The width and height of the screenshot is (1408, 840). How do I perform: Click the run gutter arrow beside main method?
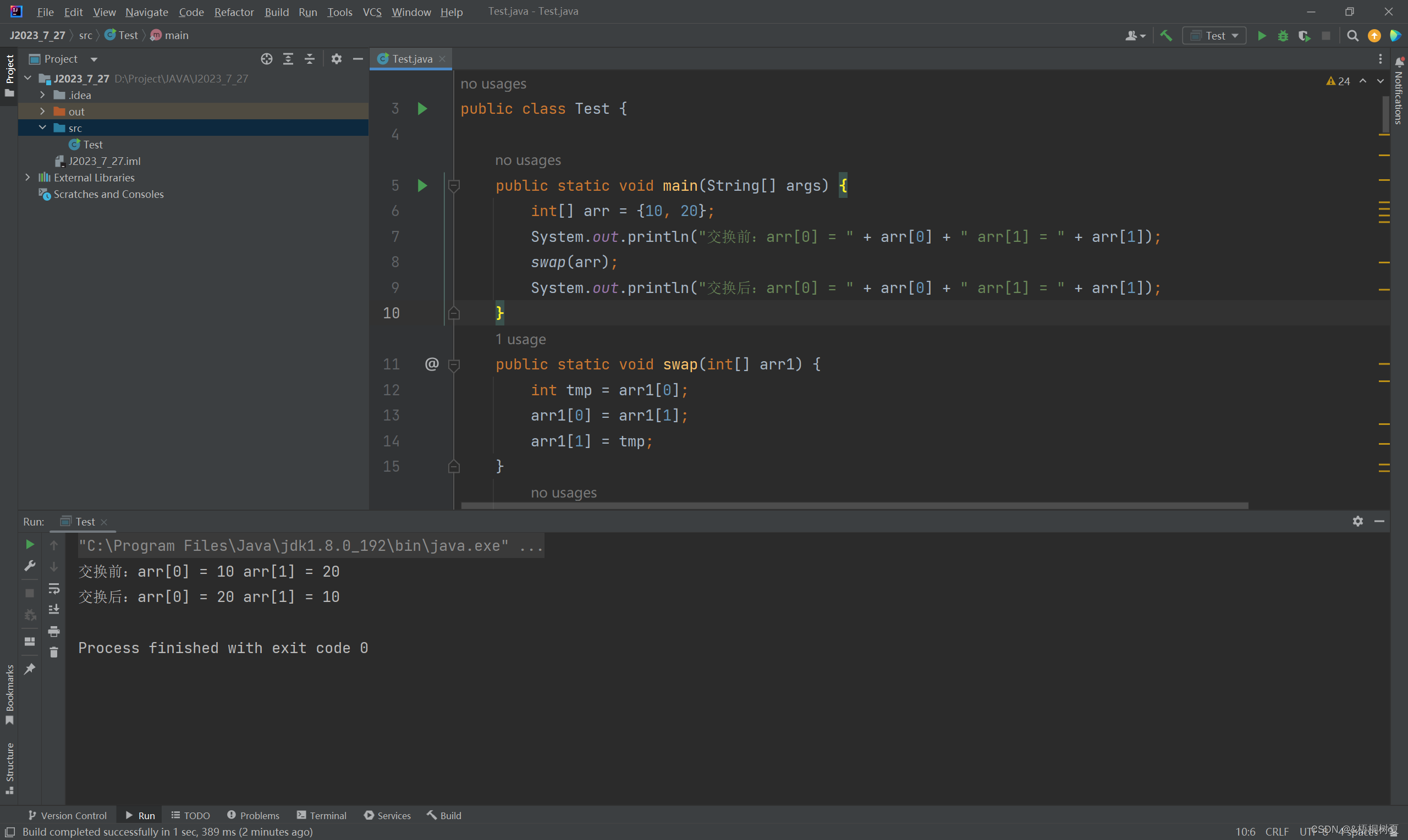pos(422,185)
